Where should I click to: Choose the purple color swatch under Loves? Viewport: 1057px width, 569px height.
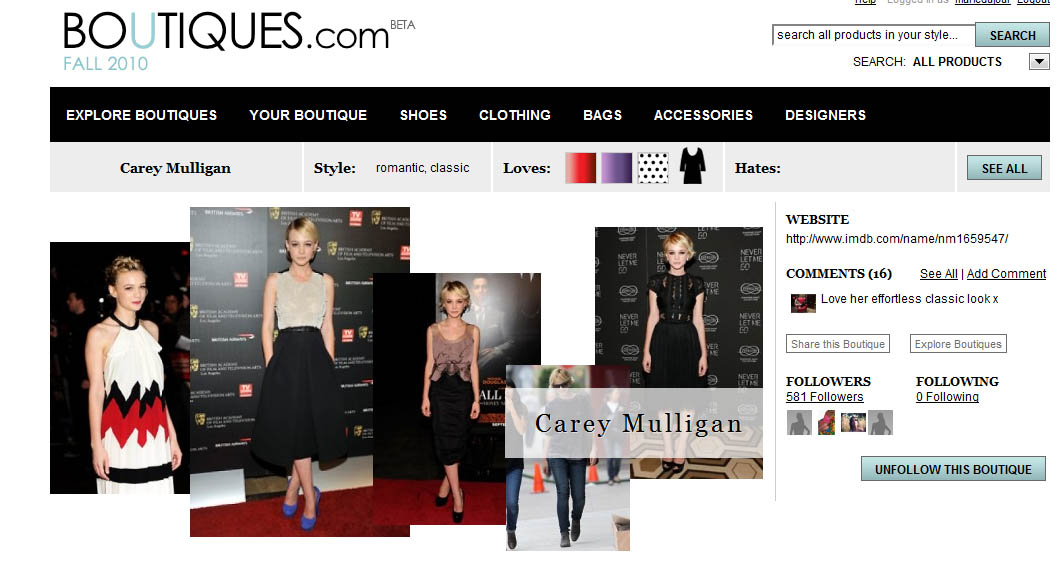tap(616, 168)
